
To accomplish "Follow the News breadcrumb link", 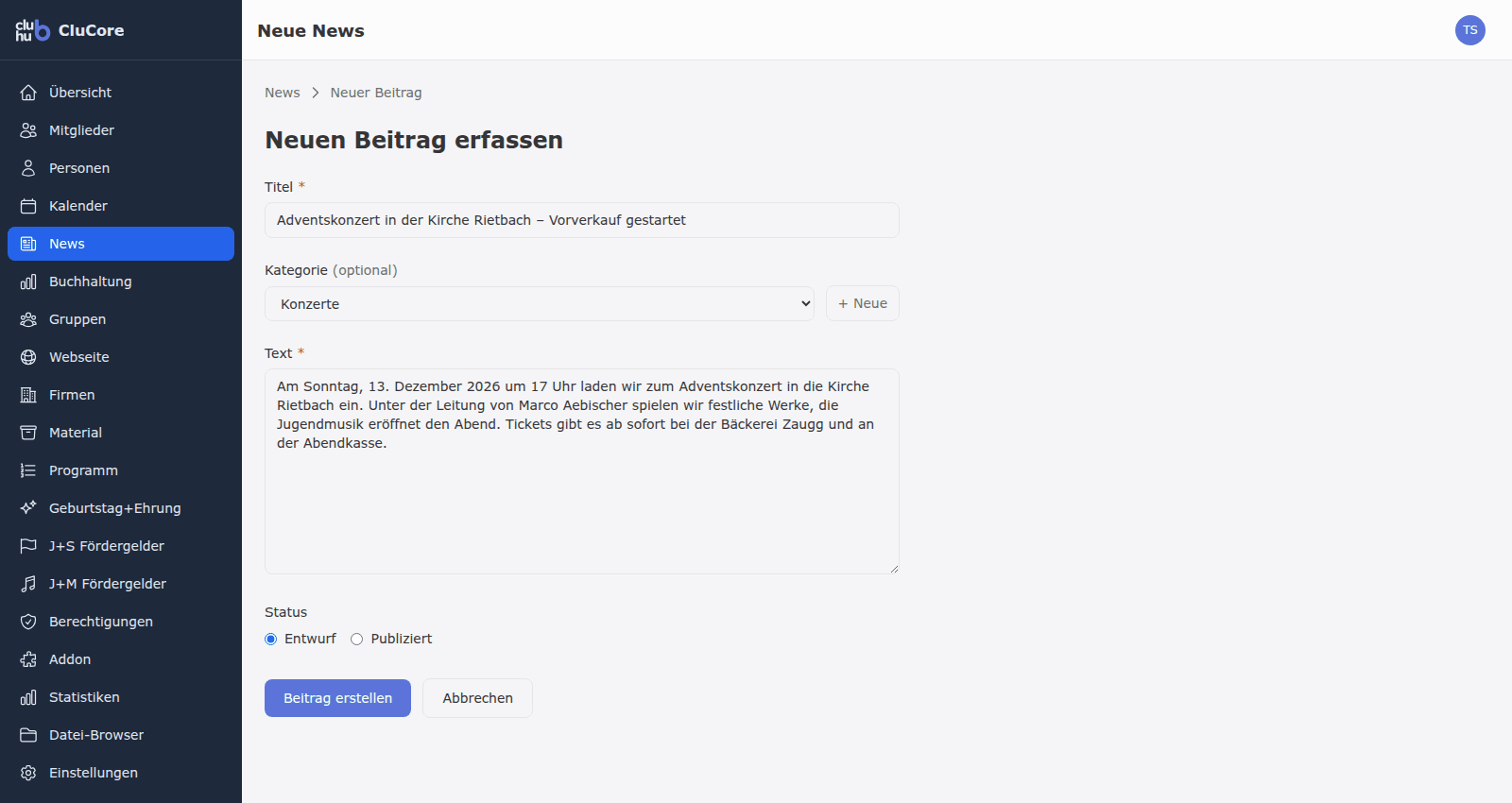I will [x=283, y=93].
